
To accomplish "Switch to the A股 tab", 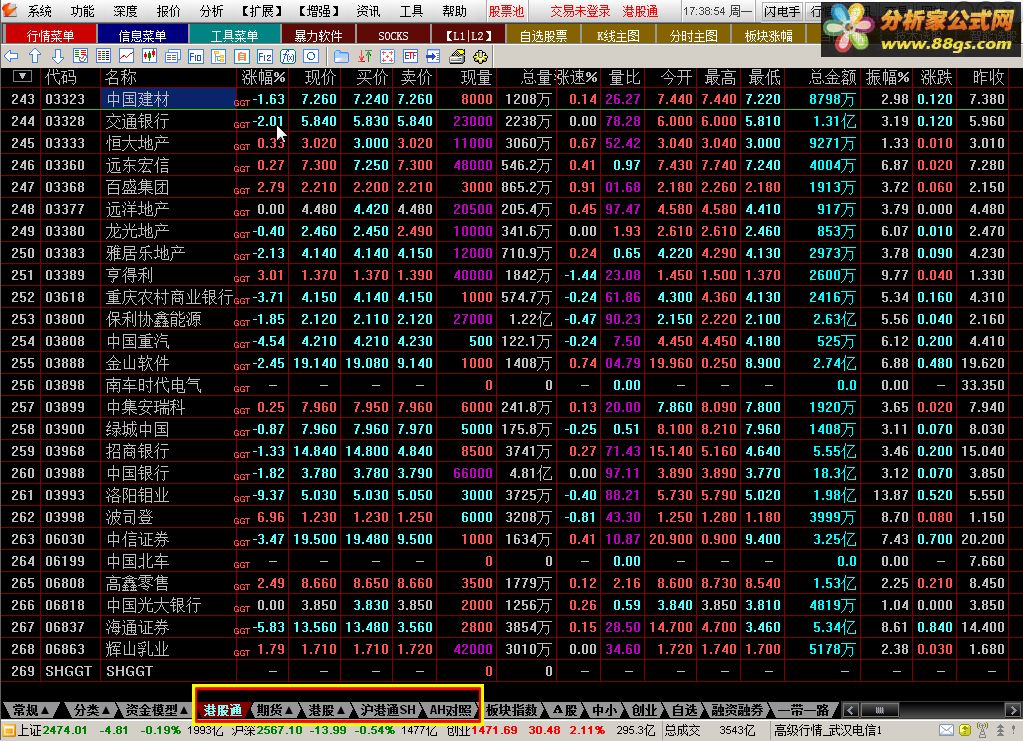I will [565, 709].
